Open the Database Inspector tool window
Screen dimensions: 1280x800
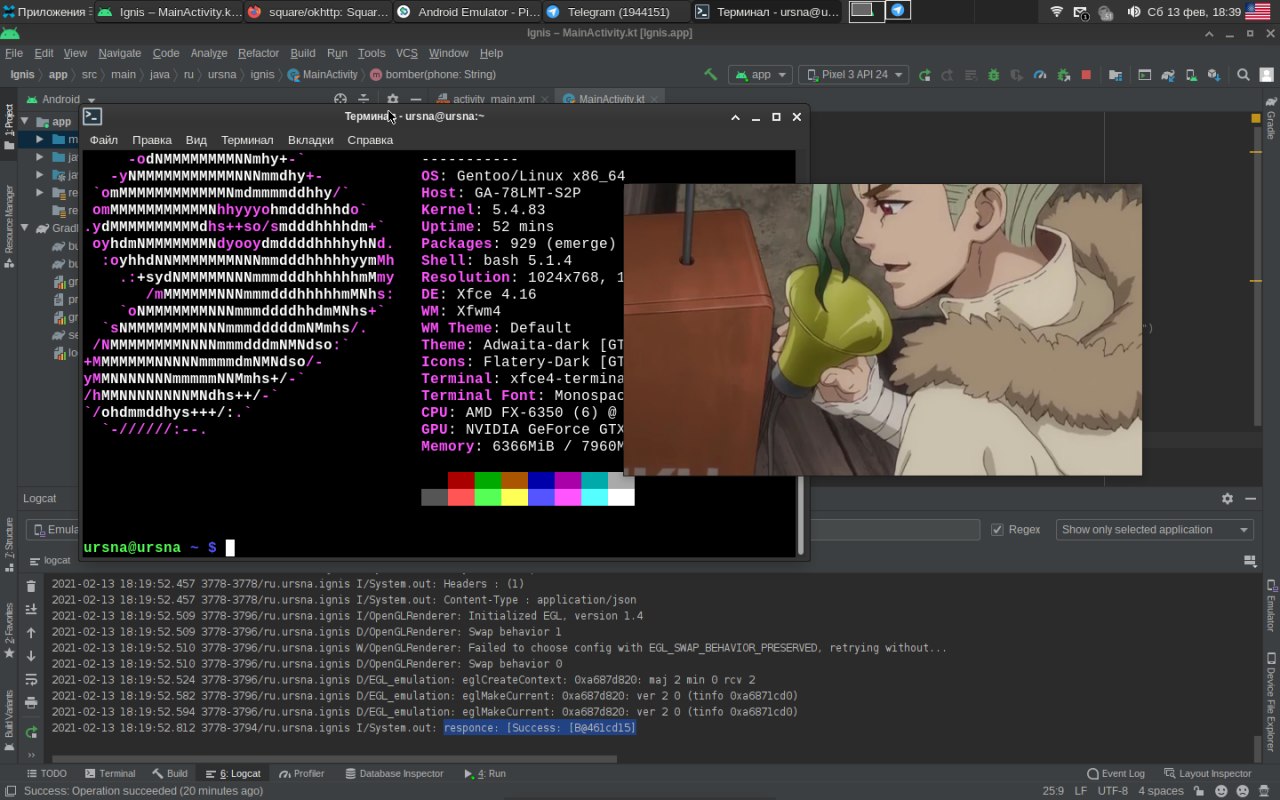pos(394,774)
